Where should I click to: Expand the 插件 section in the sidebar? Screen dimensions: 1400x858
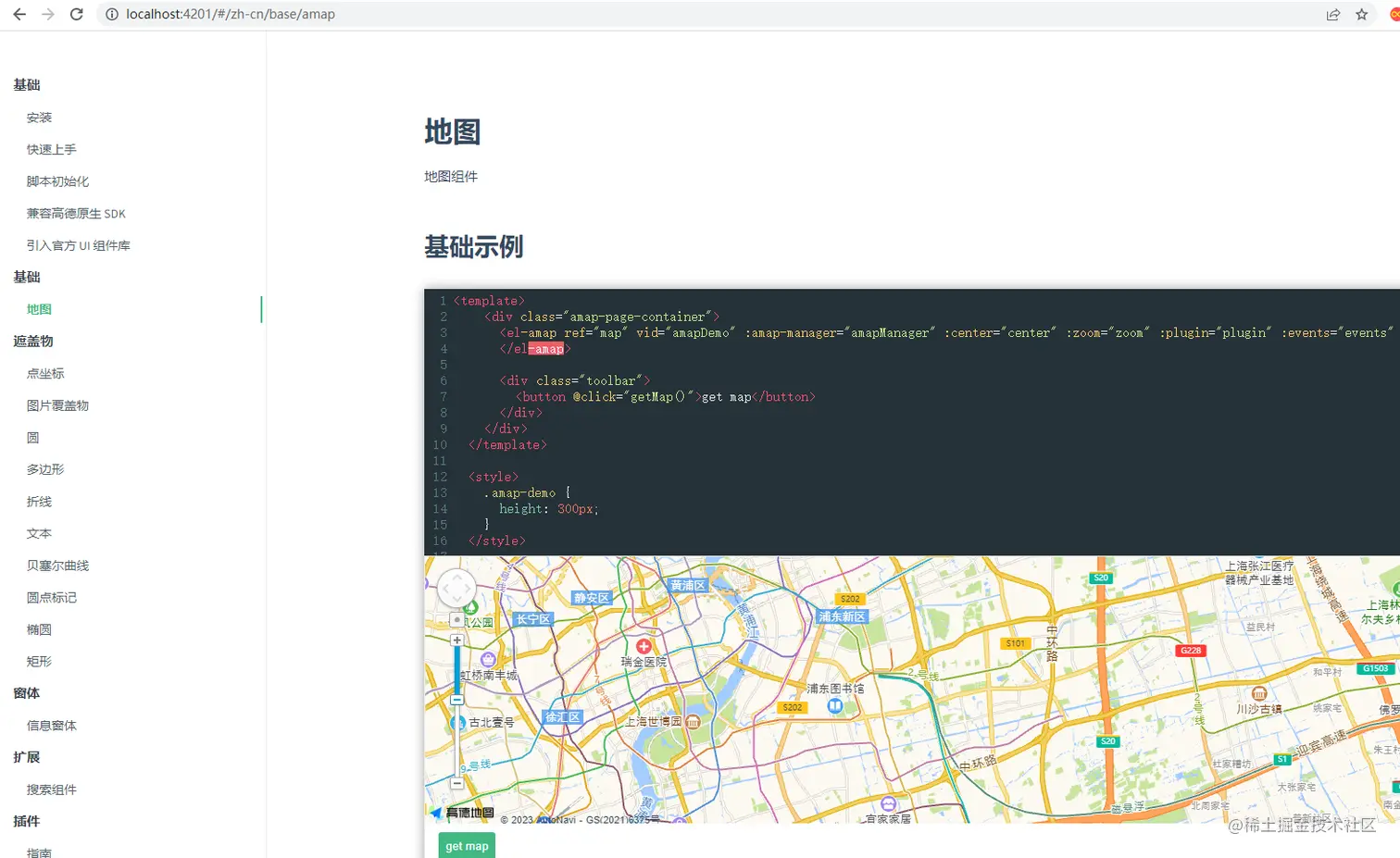click(x=26, y=822)
